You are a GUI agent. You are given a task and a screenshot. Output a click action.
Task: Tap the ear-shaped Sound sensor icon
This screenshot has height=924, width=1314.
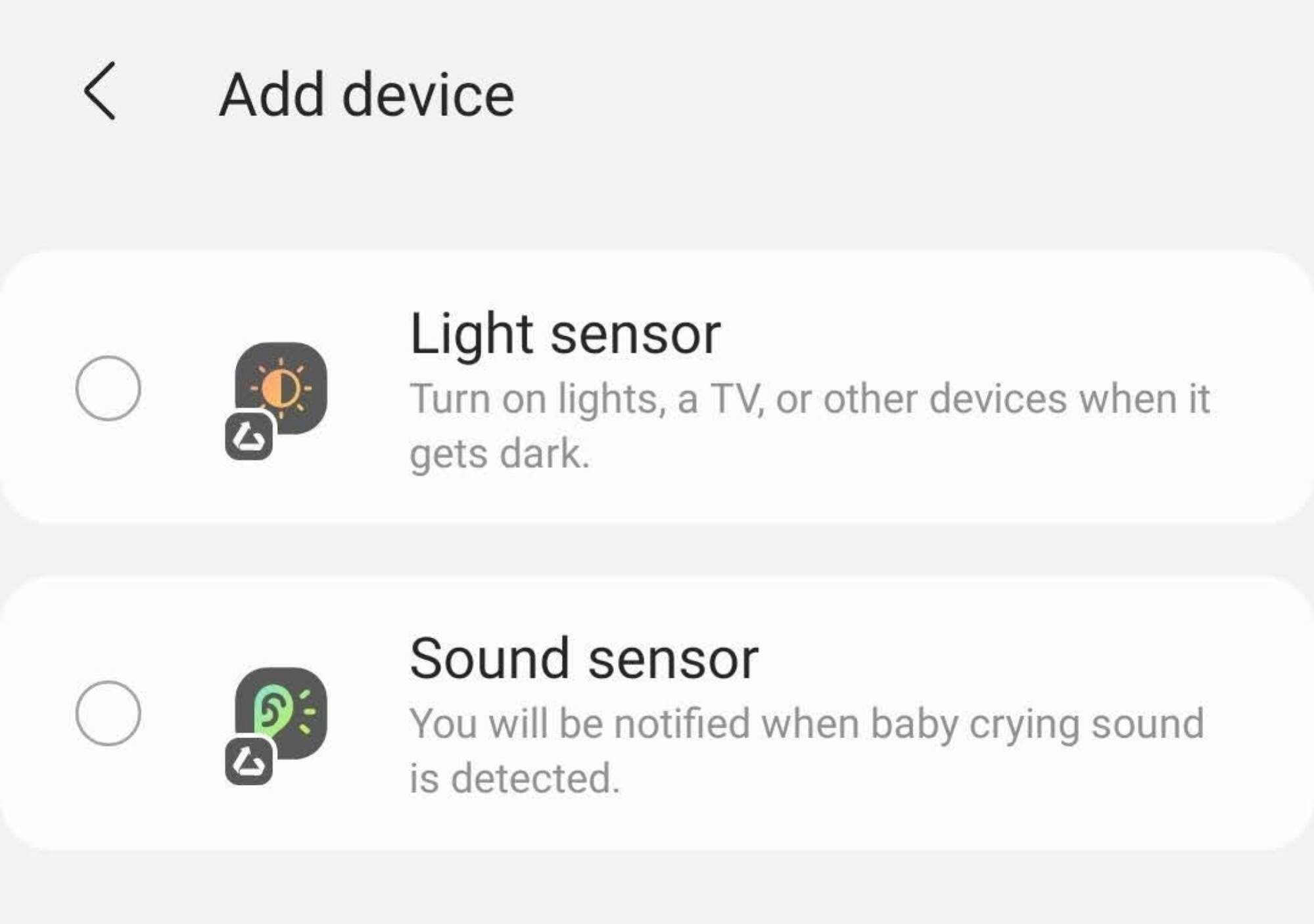pos(281,713)
